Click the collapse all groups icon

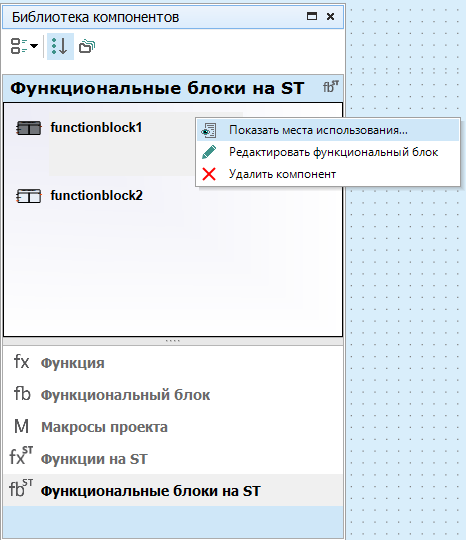coord(87,46)
